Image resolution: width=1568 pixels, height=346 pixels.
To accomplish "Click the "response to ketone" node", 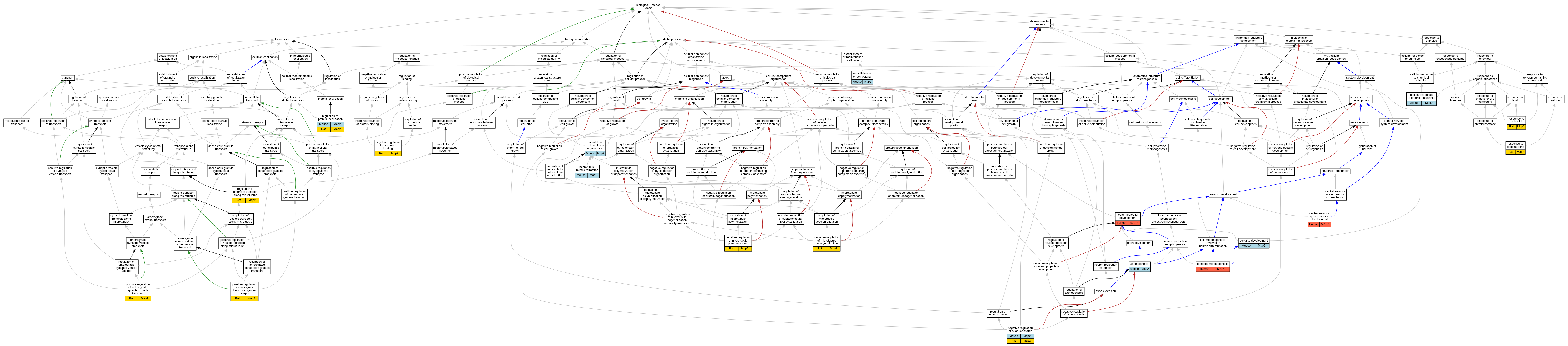I will tap(1555, 99).
